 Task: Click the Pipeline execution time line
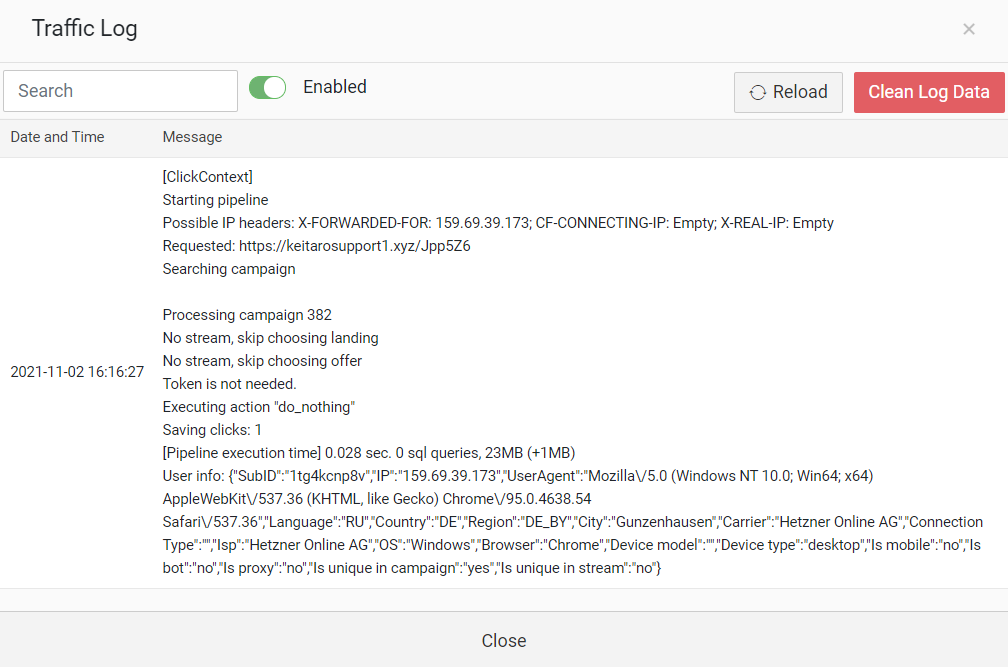[x=369, y=453]
